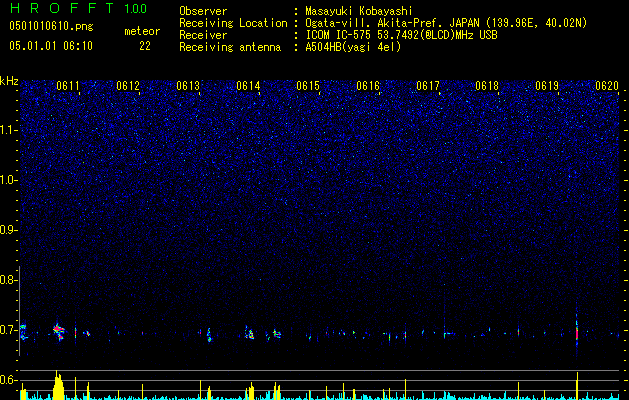This screenshot has width=629, height=400.
Task: Select antenna text A504HB(yagi 4el)
Action: point(353,47)
